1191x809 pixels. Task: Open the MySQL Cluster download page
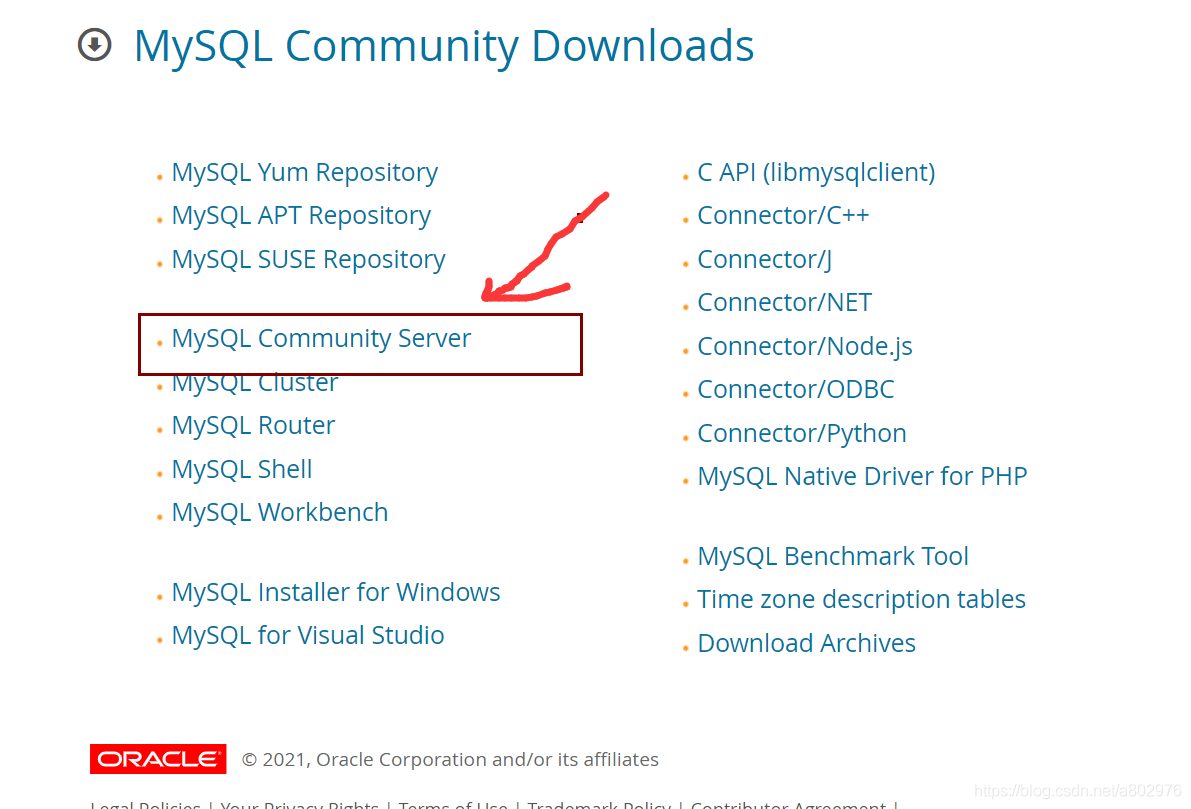click(x=254, y=382)
